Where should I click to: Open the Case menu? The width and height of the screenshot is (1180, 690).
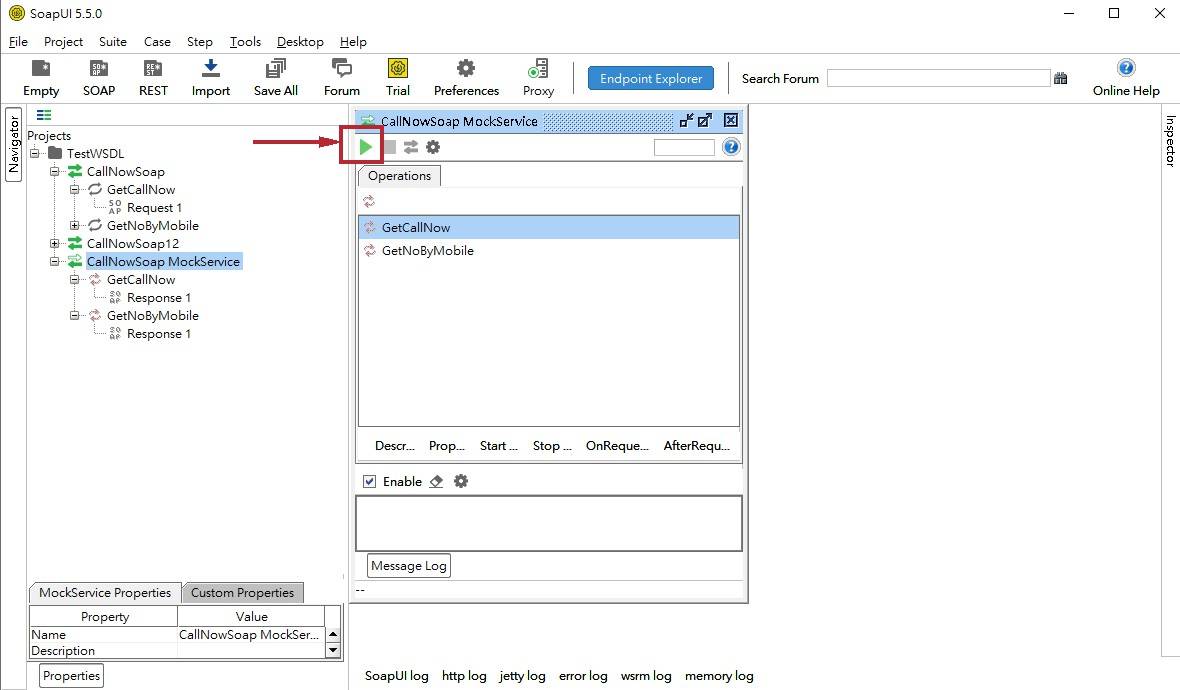(157, 41)
